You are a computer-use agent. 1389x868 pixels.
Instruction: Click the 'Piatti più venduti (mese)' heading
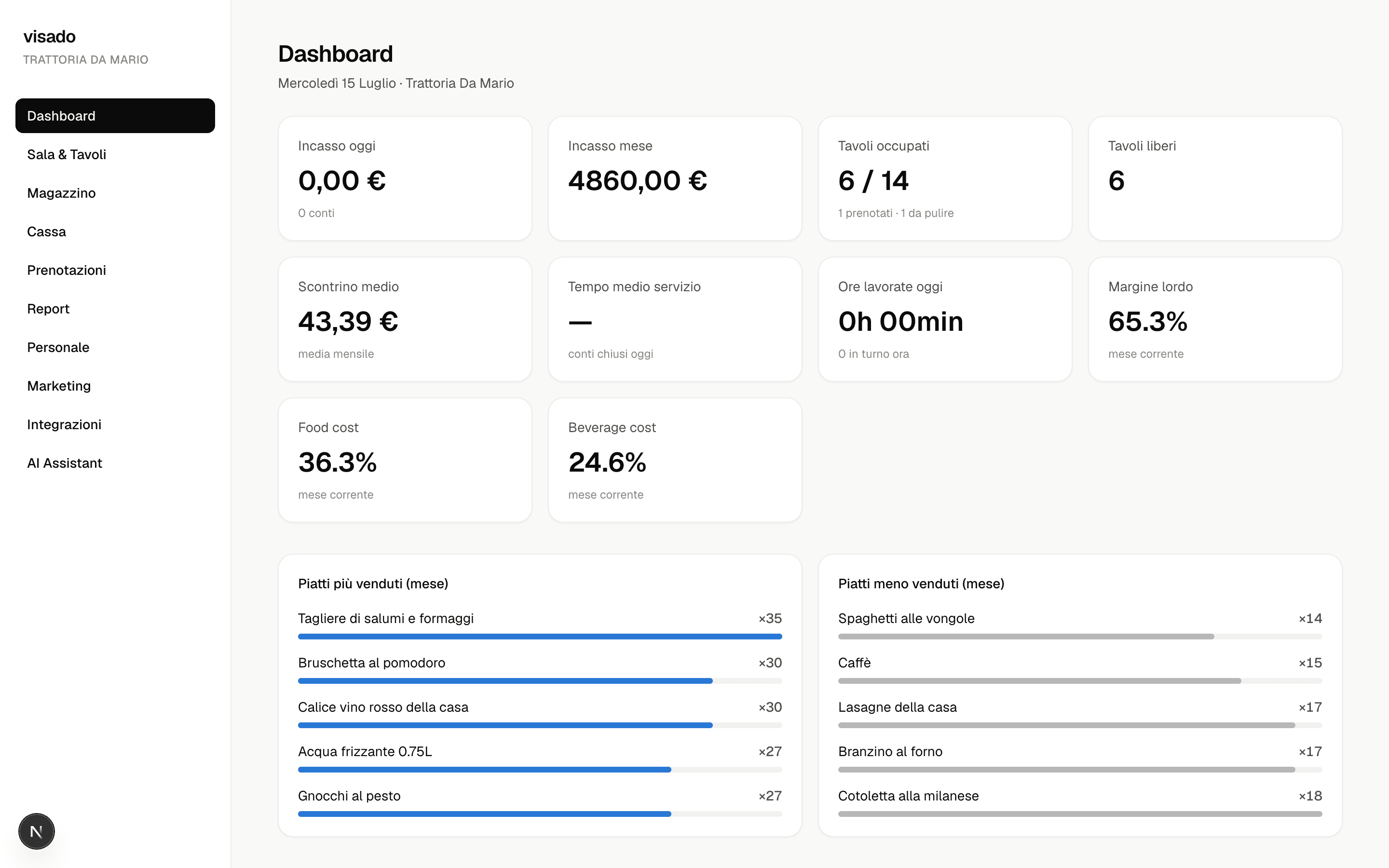pos(373,584)
